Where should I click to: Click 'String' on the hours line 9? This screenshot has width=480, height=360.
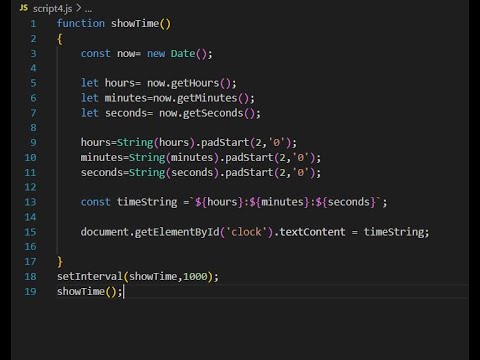tap(135, 143)
